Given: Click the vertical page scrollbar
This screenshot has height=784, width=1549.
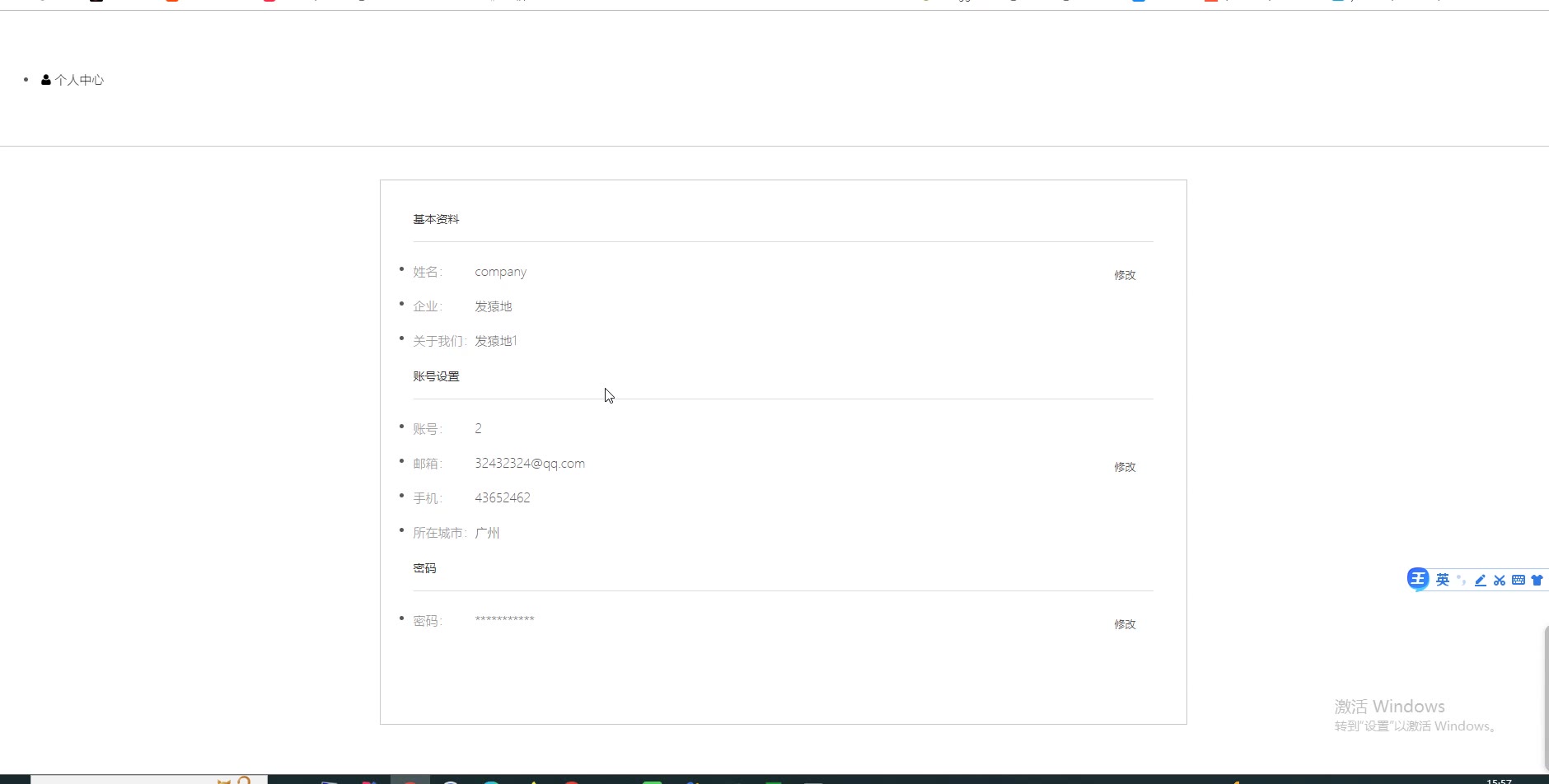Looking at the screenshot, I should point(1546,698).
